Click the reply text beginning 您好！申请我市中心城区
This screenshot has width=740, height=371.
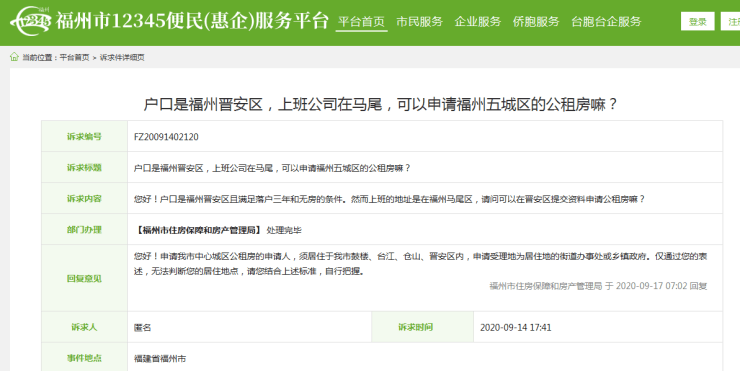click(x=420, y=264)
